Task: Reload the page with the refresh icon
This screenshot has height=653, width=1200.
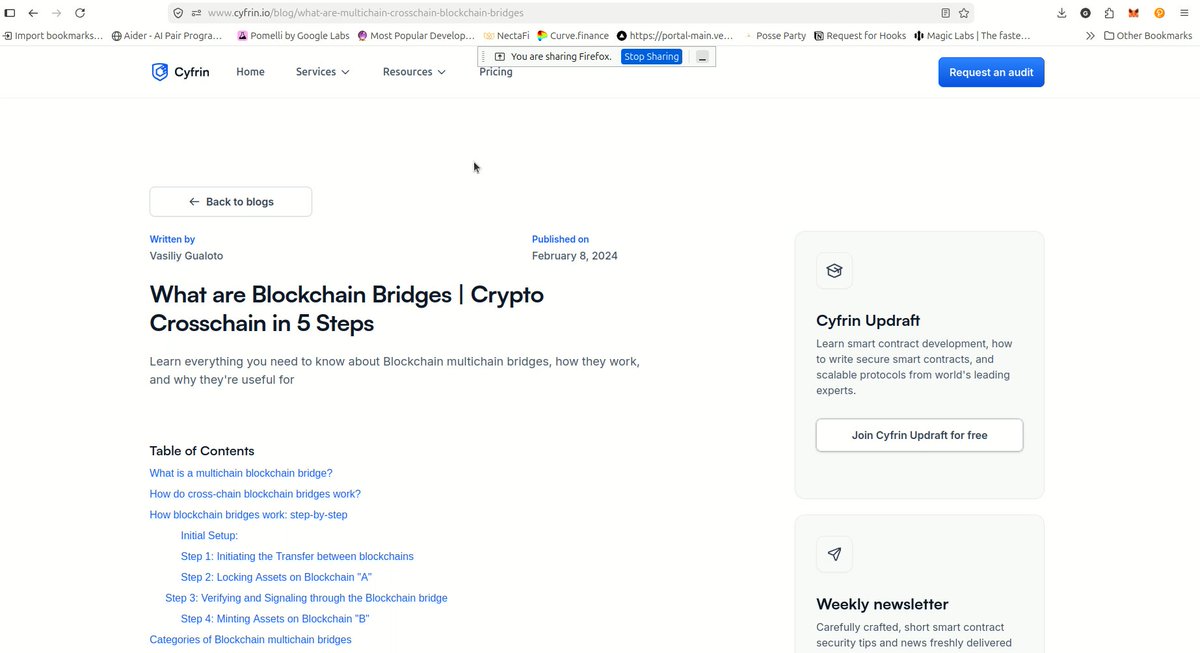Action: coord(80,13)
